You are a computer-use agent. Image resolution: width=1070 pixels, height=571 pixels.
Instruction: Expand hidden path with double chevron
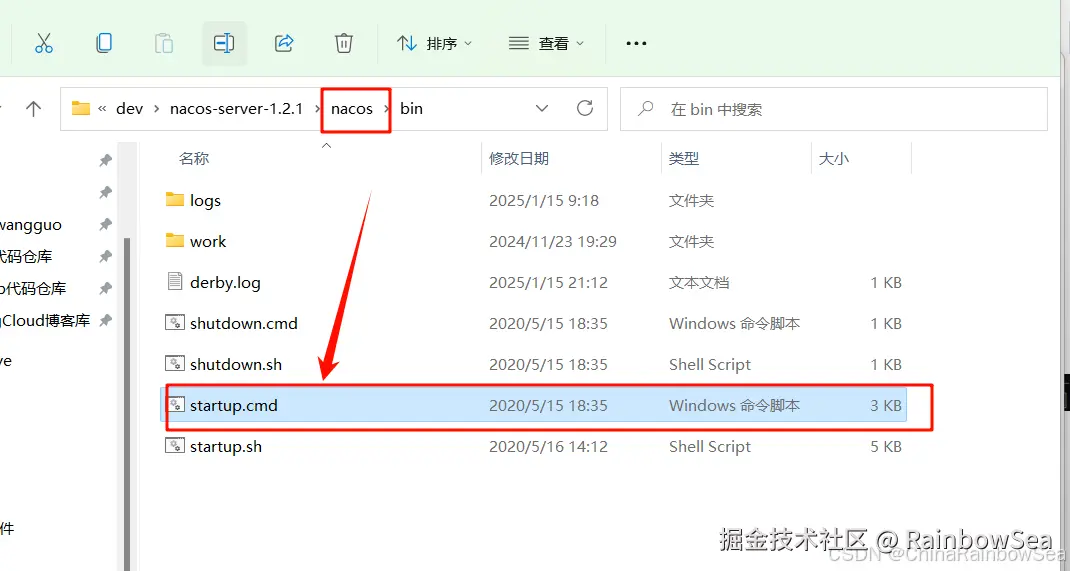[102, 109]
